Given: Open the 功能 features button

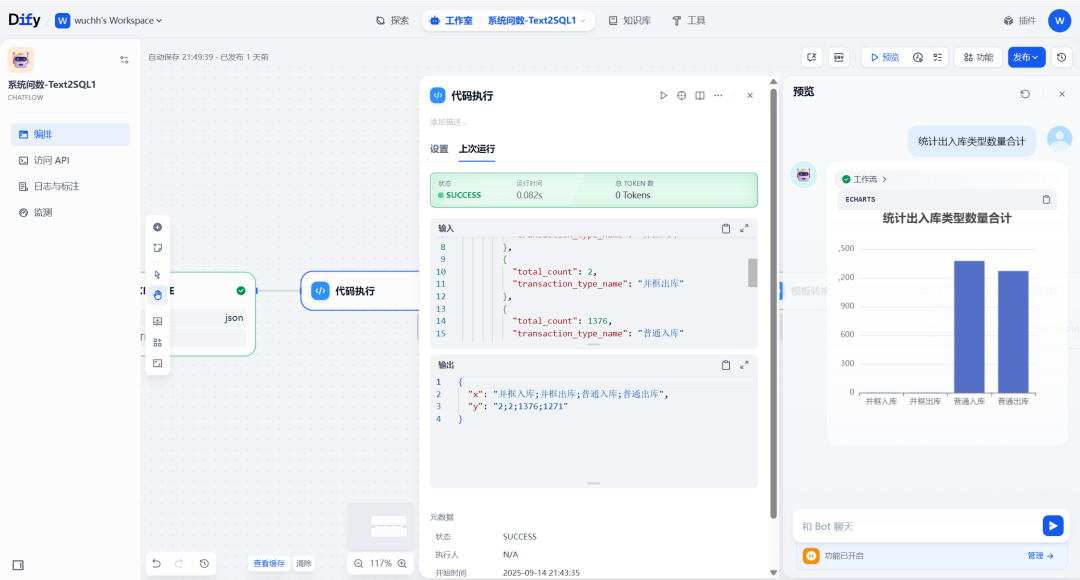Looking at the screenshot, I should (978, 57).
